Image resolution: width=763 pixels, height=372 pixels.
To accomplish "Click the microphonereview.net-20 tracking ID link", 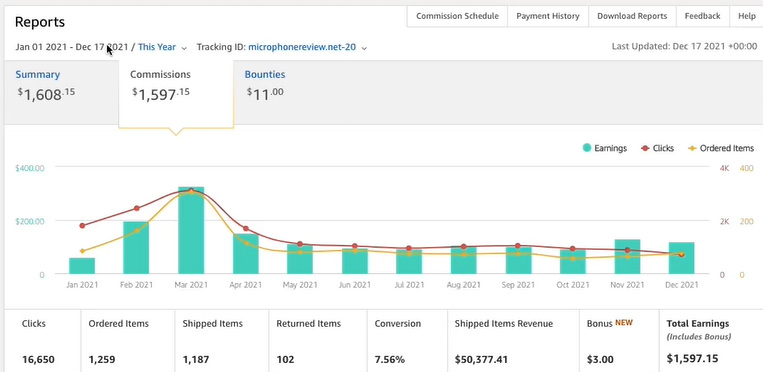I will point(302,47).
